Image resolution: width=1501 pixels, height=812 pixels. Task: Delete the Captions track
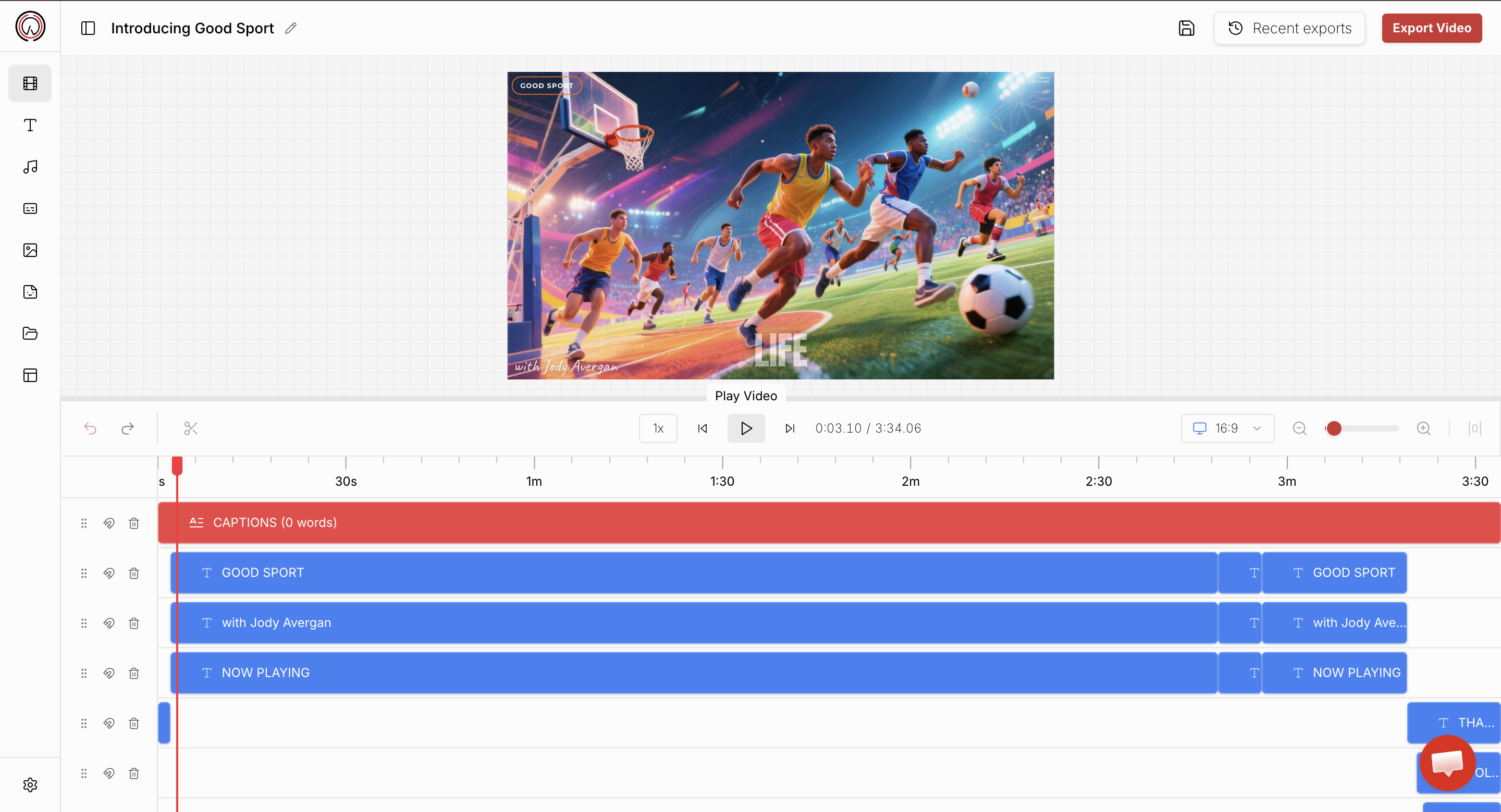(134, 523)
